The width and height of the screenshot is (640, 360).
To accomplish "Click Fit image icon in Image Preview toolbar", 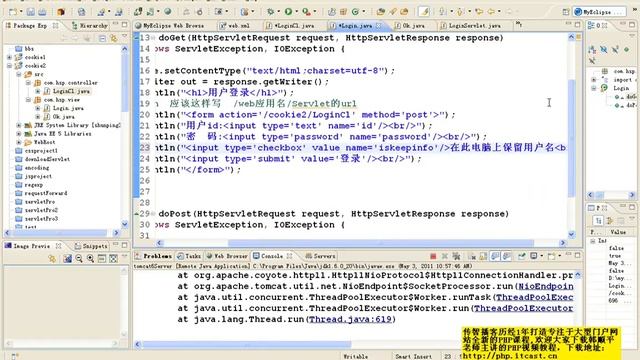I will click(x=113, y=258).
